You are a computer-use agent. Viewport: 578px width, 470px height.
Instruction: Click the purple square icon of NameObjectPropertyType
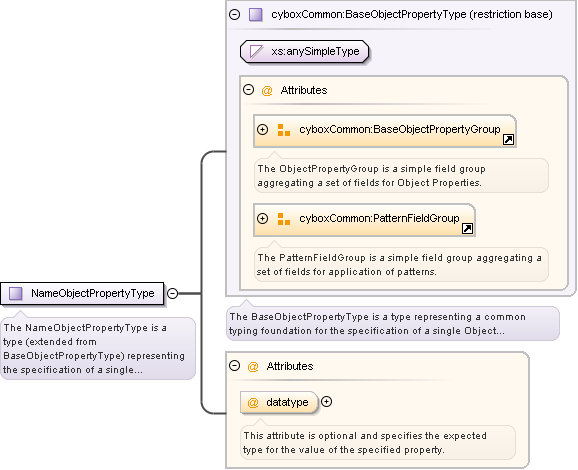point(15,294)
